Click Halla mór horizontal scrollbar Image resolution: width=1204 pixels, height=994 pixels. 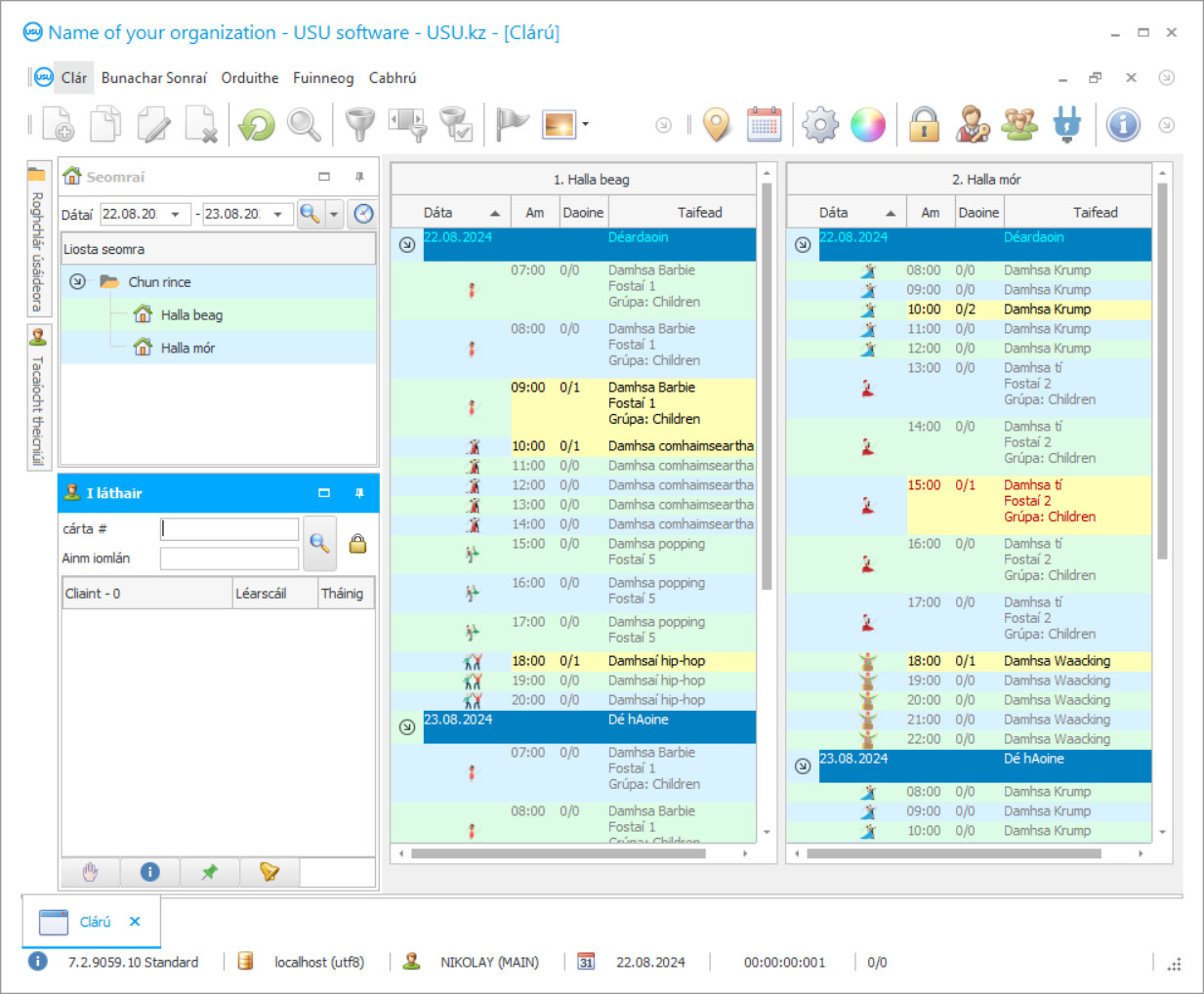pyautogui.click(x=954, y=853)
